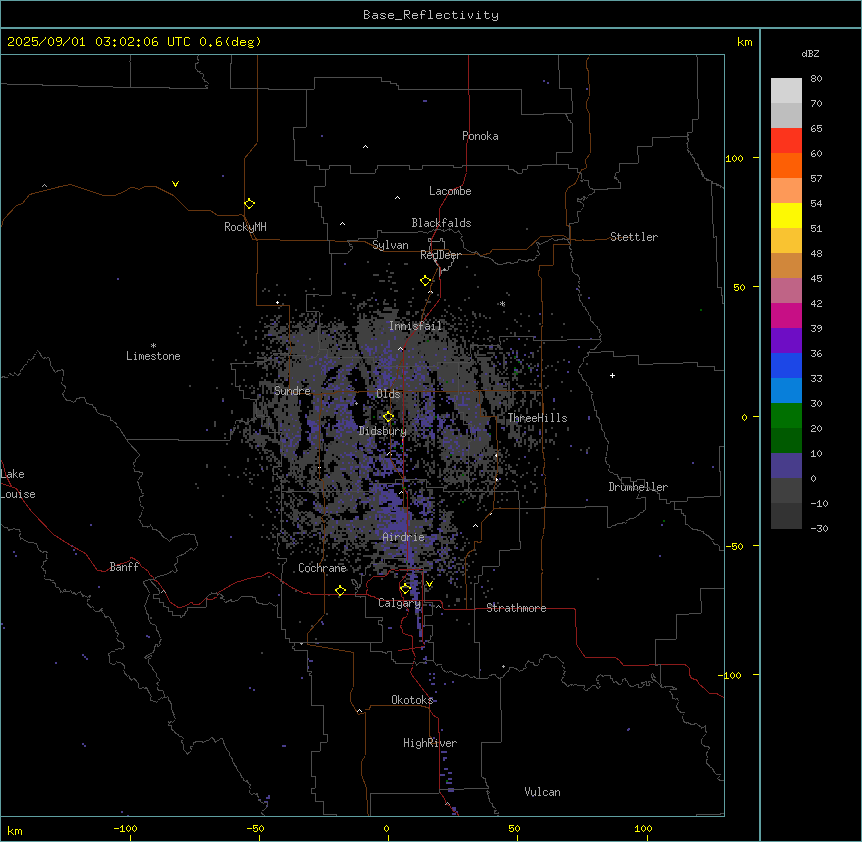The width and height of the screenshot is (862, 842).
Task: Pick the green swatch between 30 and 20 dBZ
Action: tap(786, 416)
